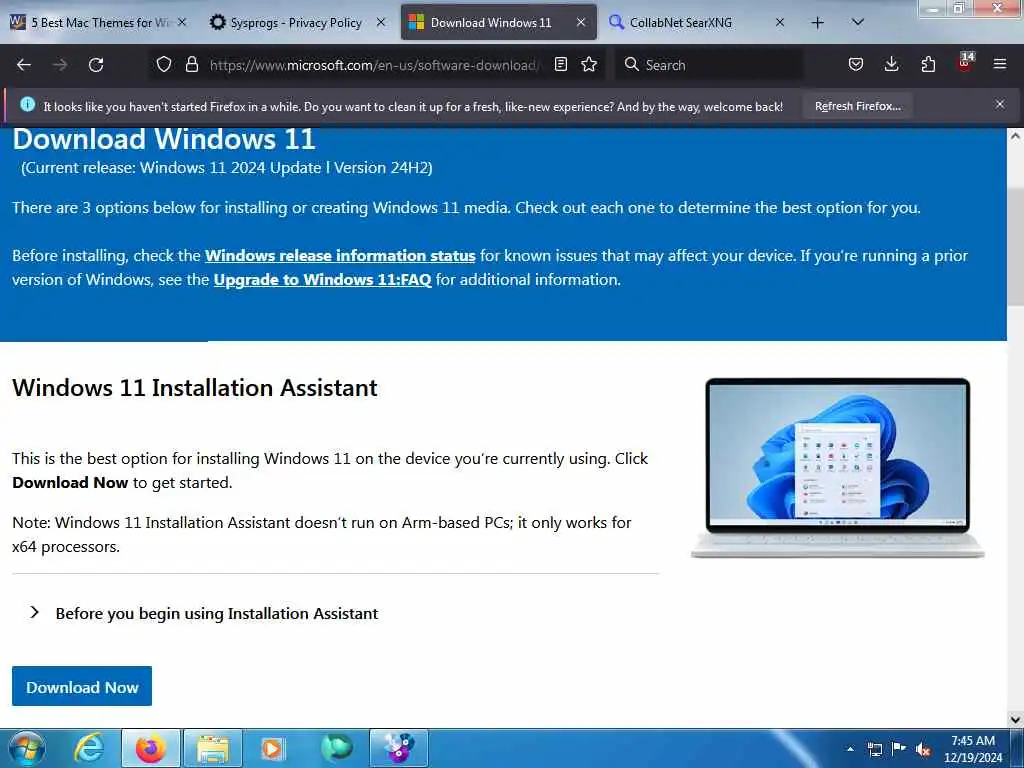Click the Windows 11 laptop image

[838, 468]
